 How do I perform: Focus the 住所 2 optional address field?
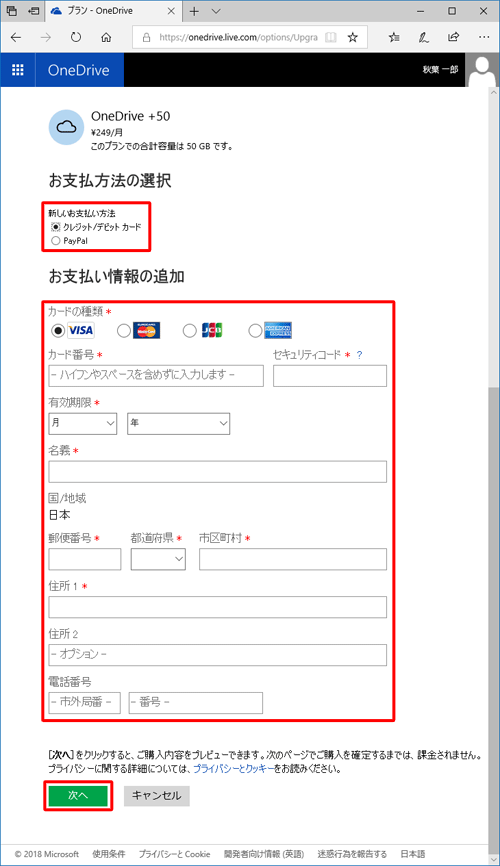pyautogui.click(x=218, y=655)
